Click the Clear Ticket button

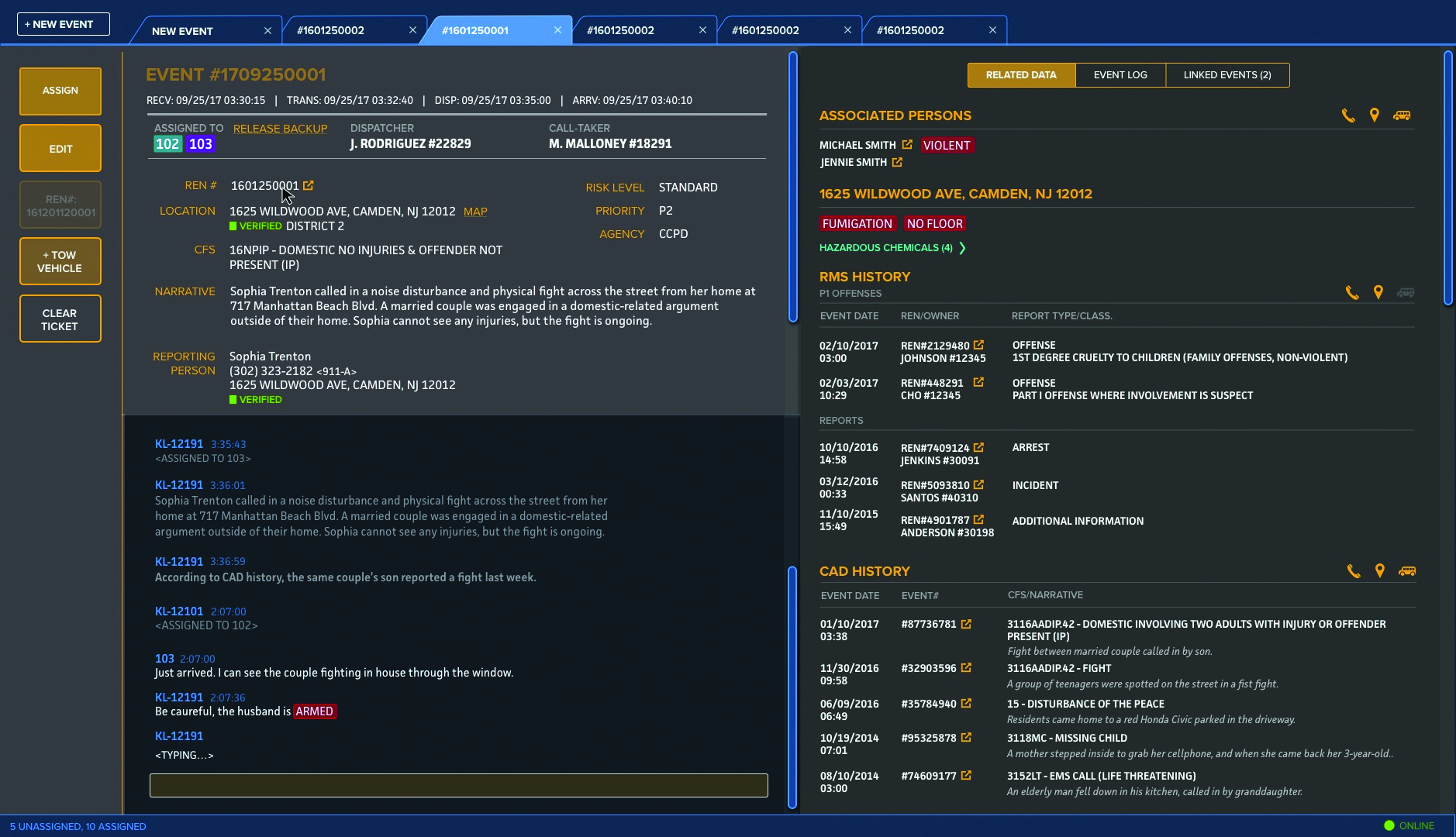point(60,319)
